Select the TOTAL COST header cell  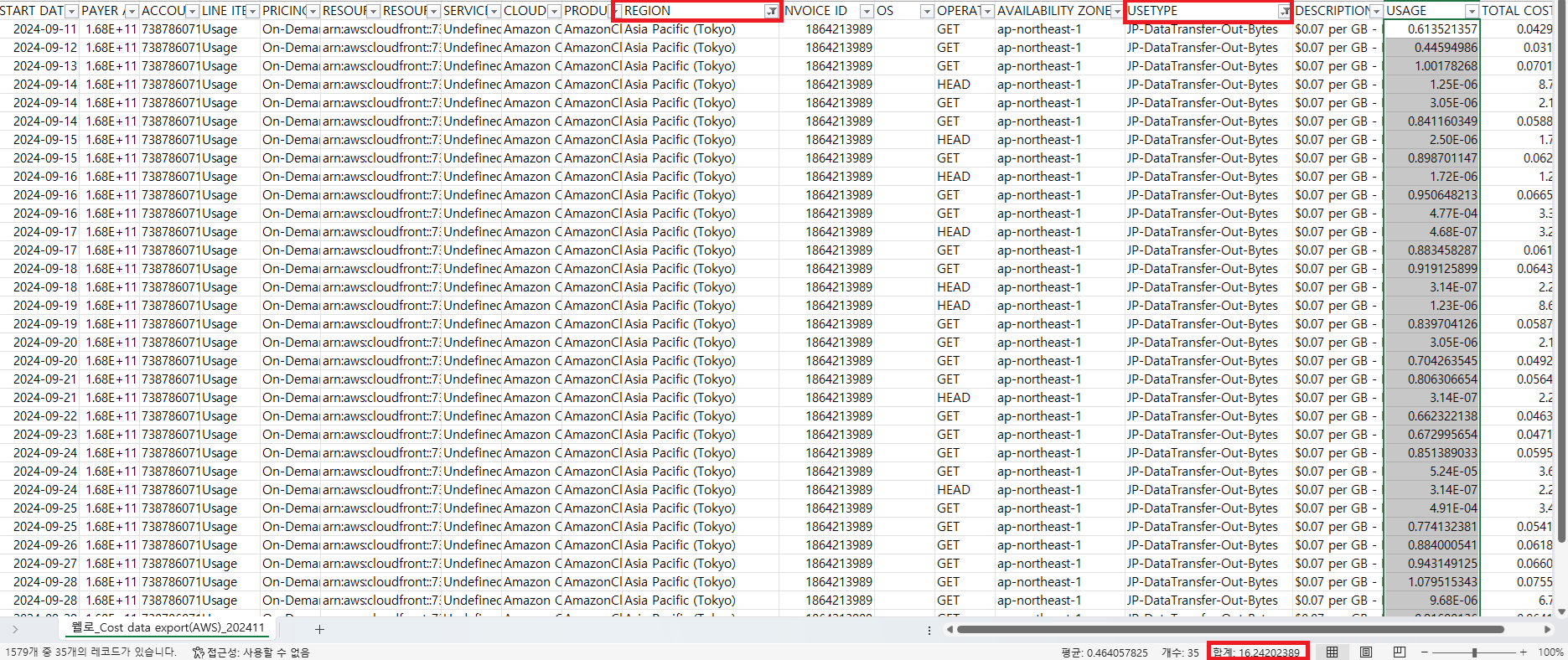[x=1518, y=11]
